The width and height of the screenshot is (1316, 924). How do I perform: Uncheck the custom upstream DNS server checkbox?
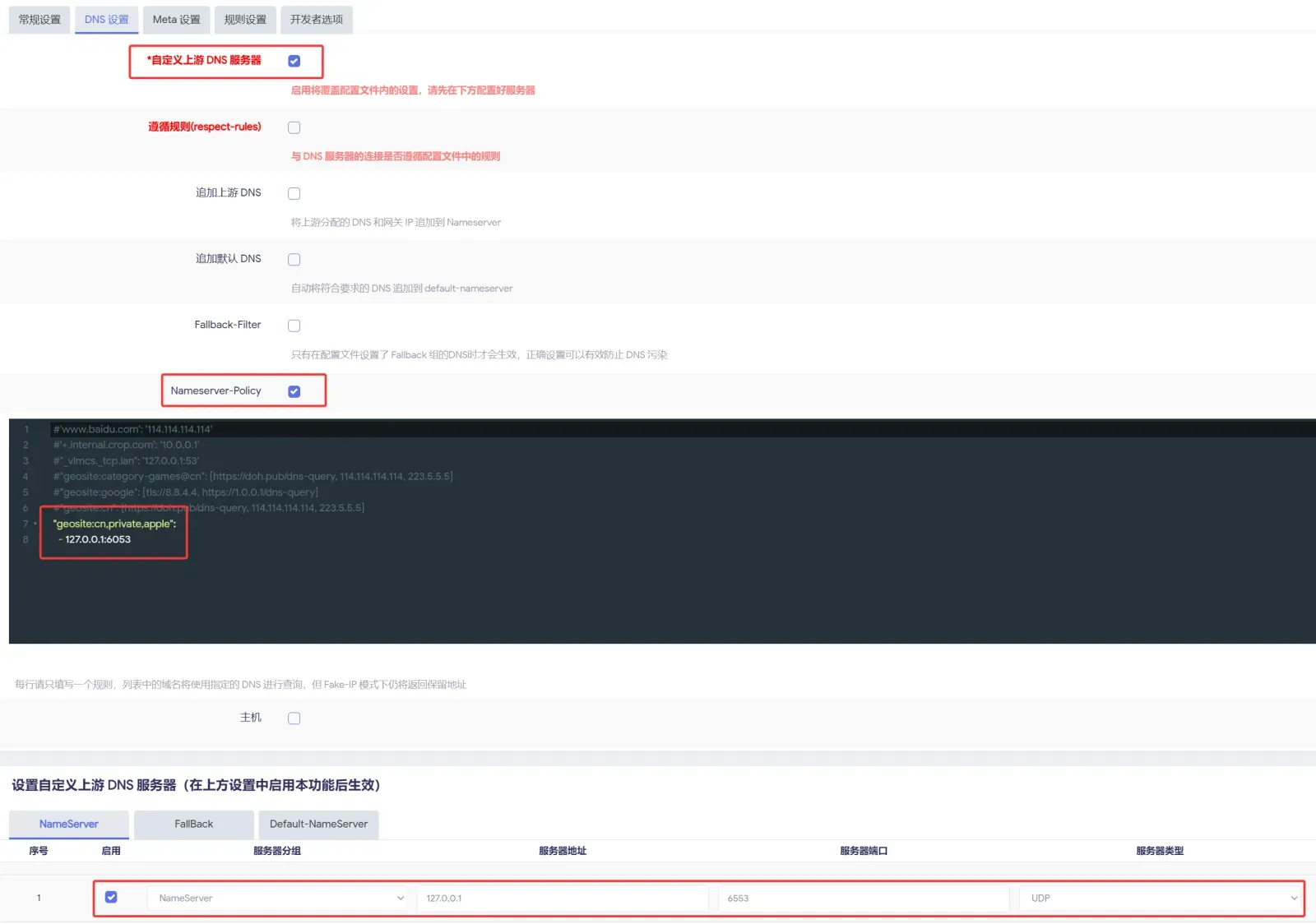(294, 61)
